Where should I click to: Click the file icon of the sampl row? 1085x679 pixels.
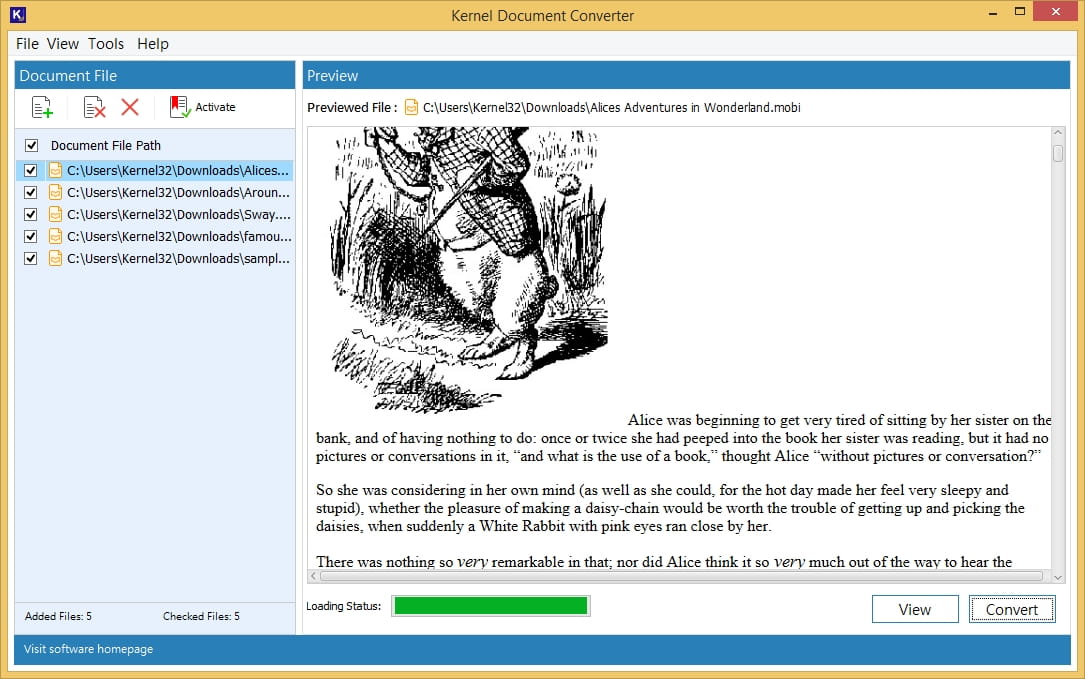[x=55, y=259]
